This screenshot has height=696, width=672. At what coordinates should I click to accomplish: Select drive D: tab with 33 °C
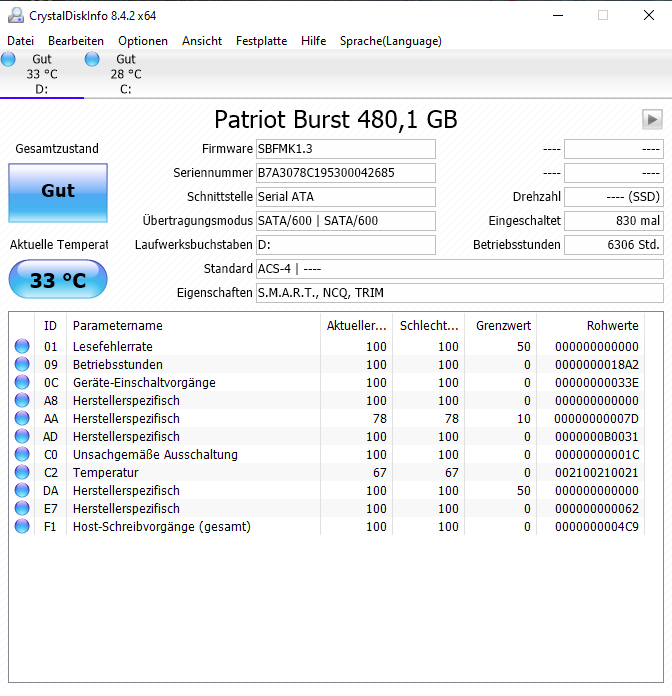point(42,74)
